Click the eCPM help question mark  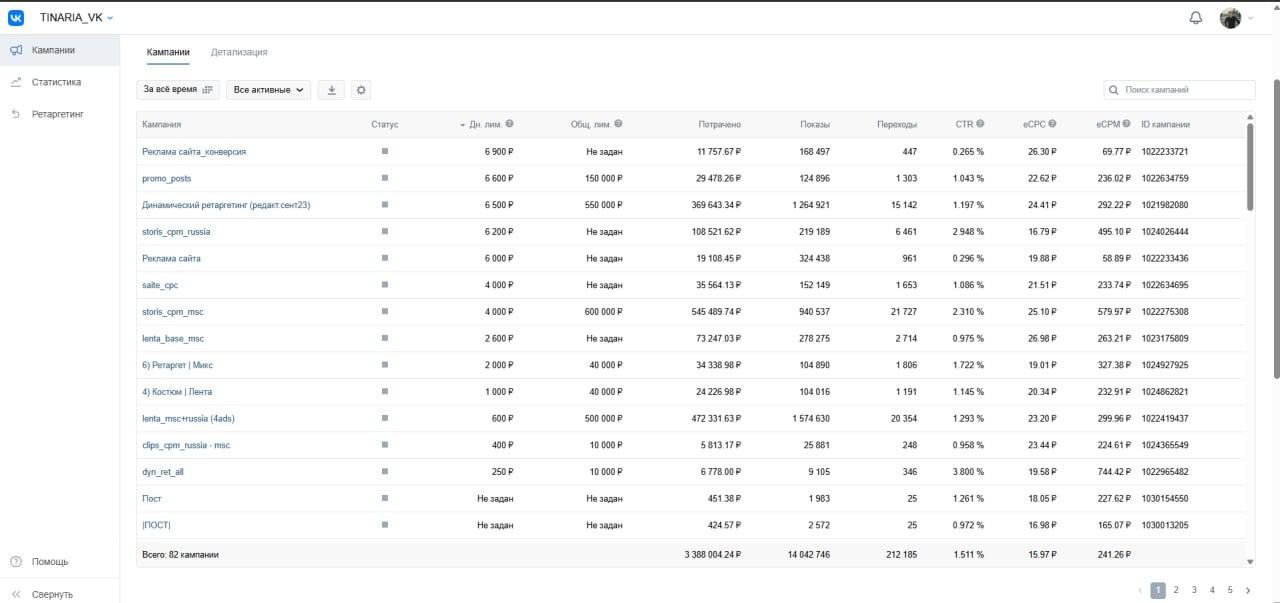pos(1127,124)
